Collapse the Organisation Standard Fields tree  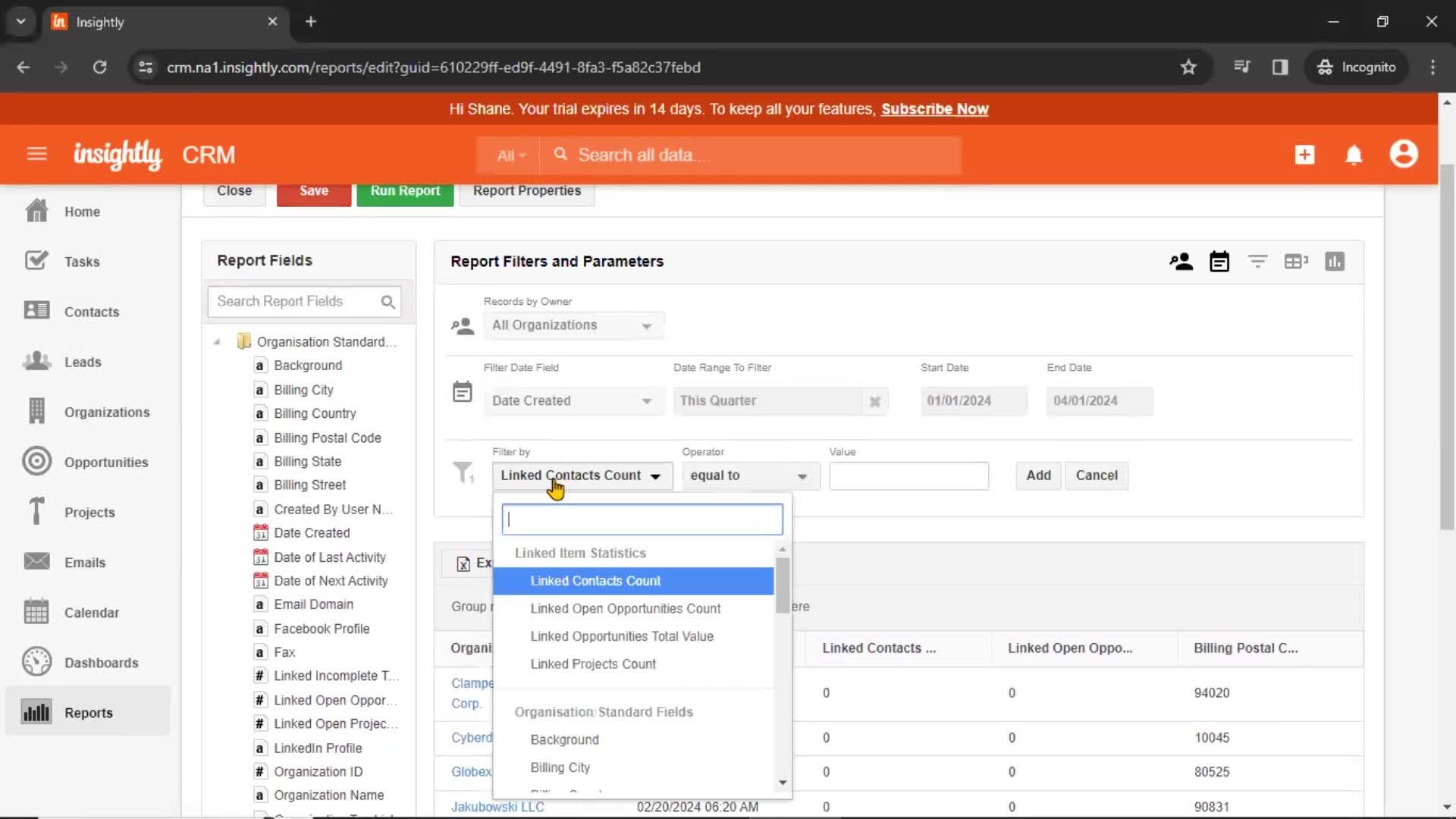pyautogui.click(x=218, y=341)
